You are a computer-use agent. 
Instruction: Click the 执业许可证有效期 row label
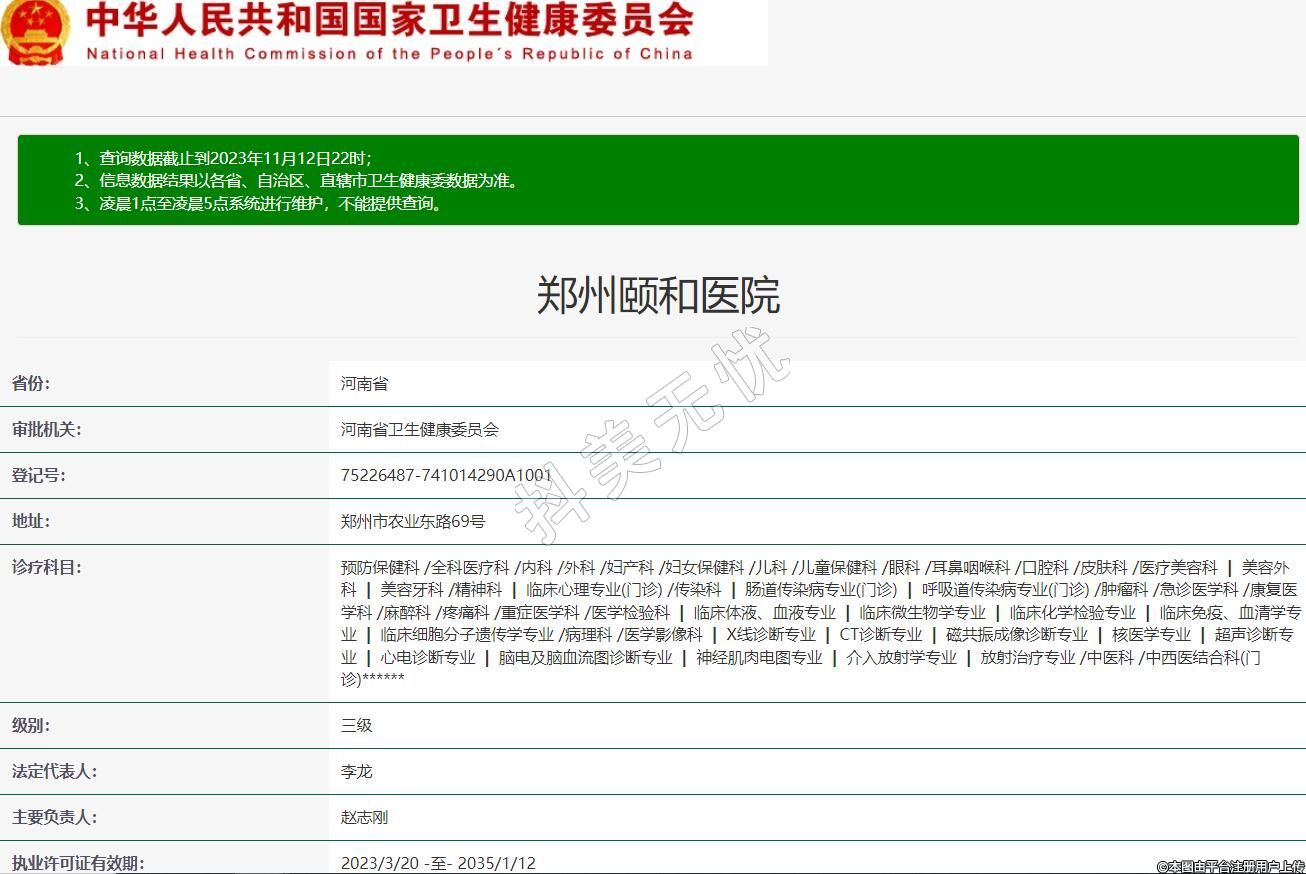coord(78,863)
